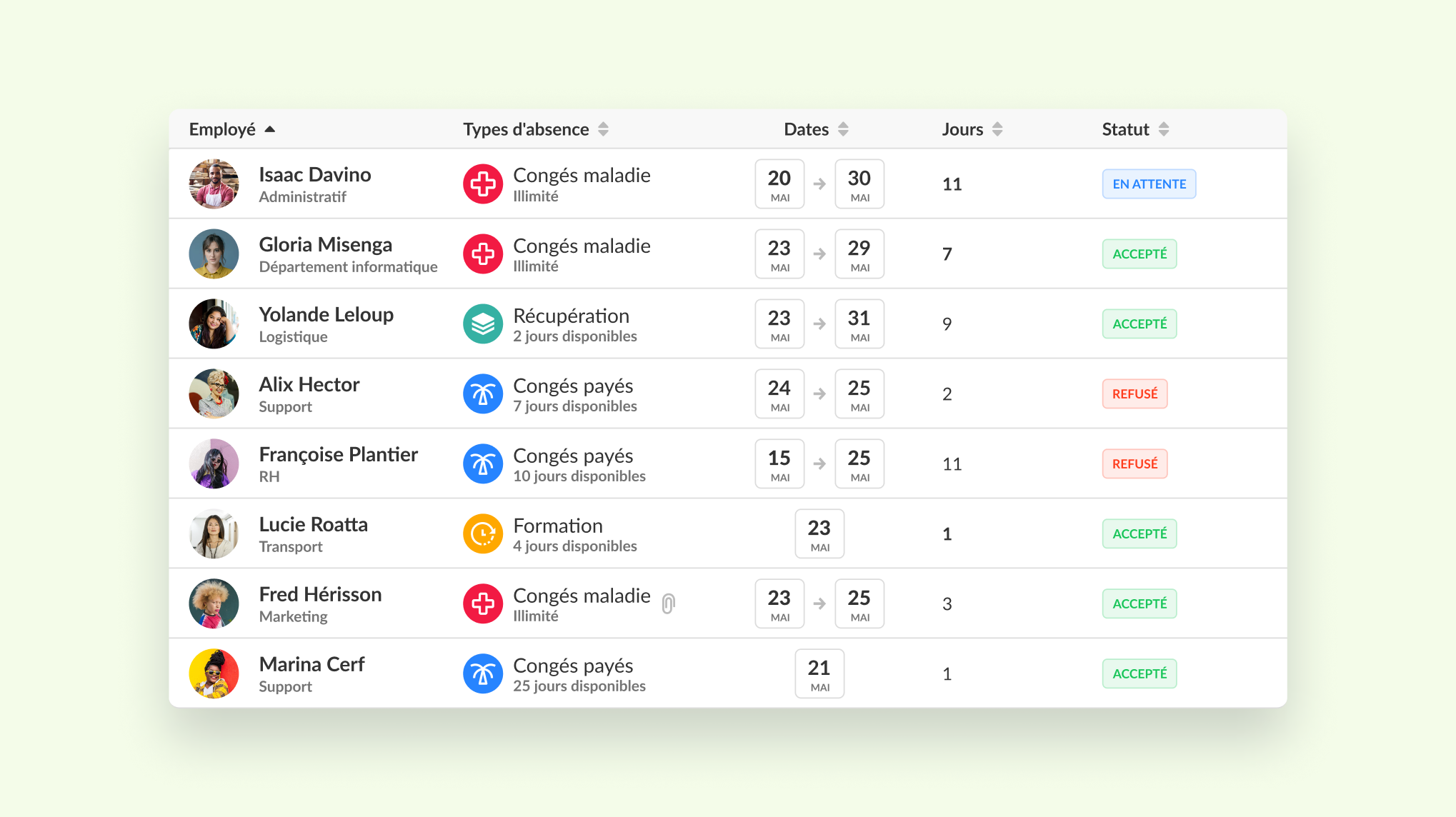The width and height of the screenshot is (1456, 817).
Task: Click Yolande Leloup's Récupération layers icon
Action: (x=483, y=324)
